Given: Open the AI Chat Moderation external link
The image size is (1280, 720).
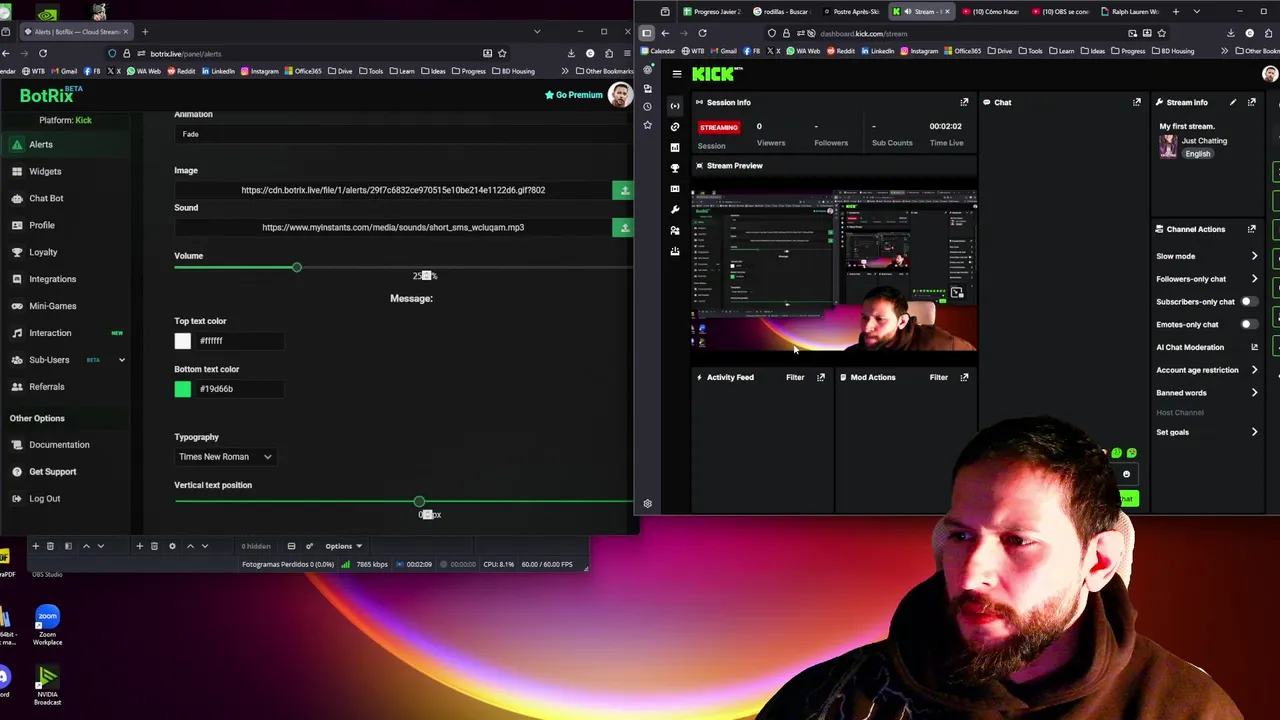Looking at the screenshot, I should pos(1254,348).
